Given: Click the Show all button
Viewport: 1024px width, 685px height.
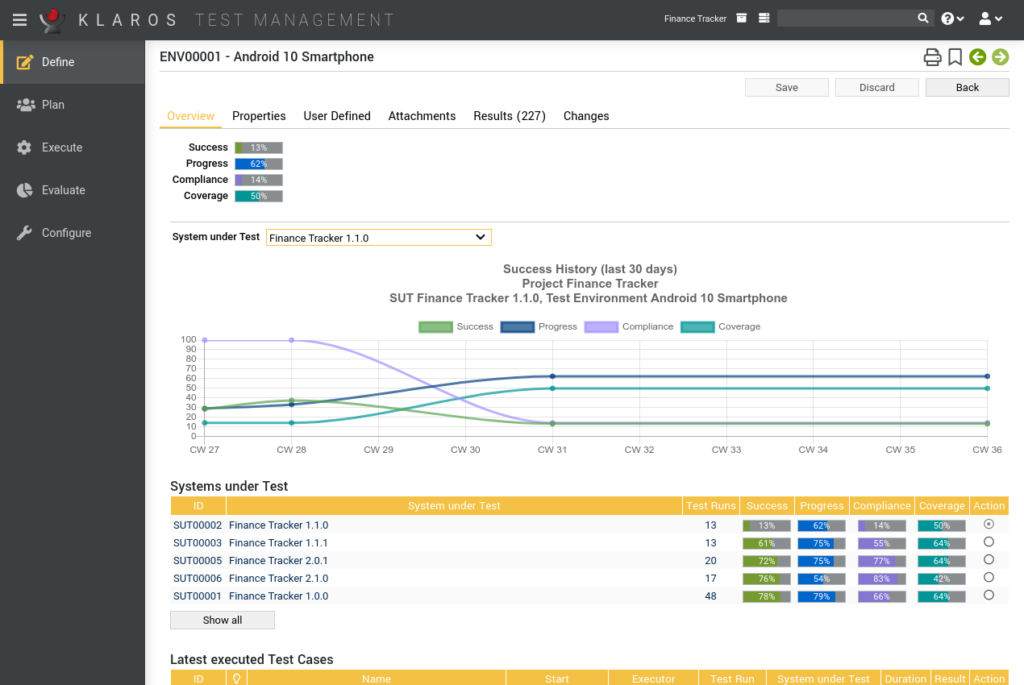Looking at the screenshot, I should tap(222, 620).
